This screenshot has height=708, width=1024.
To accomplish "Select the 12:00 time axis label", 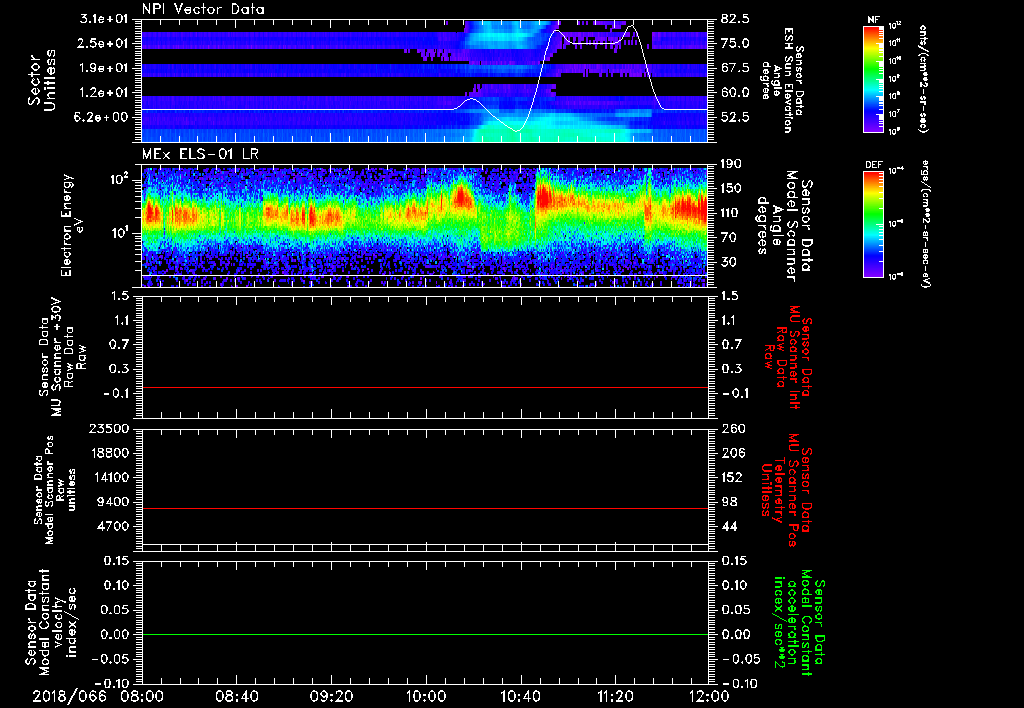I will (x=708, y=695).
